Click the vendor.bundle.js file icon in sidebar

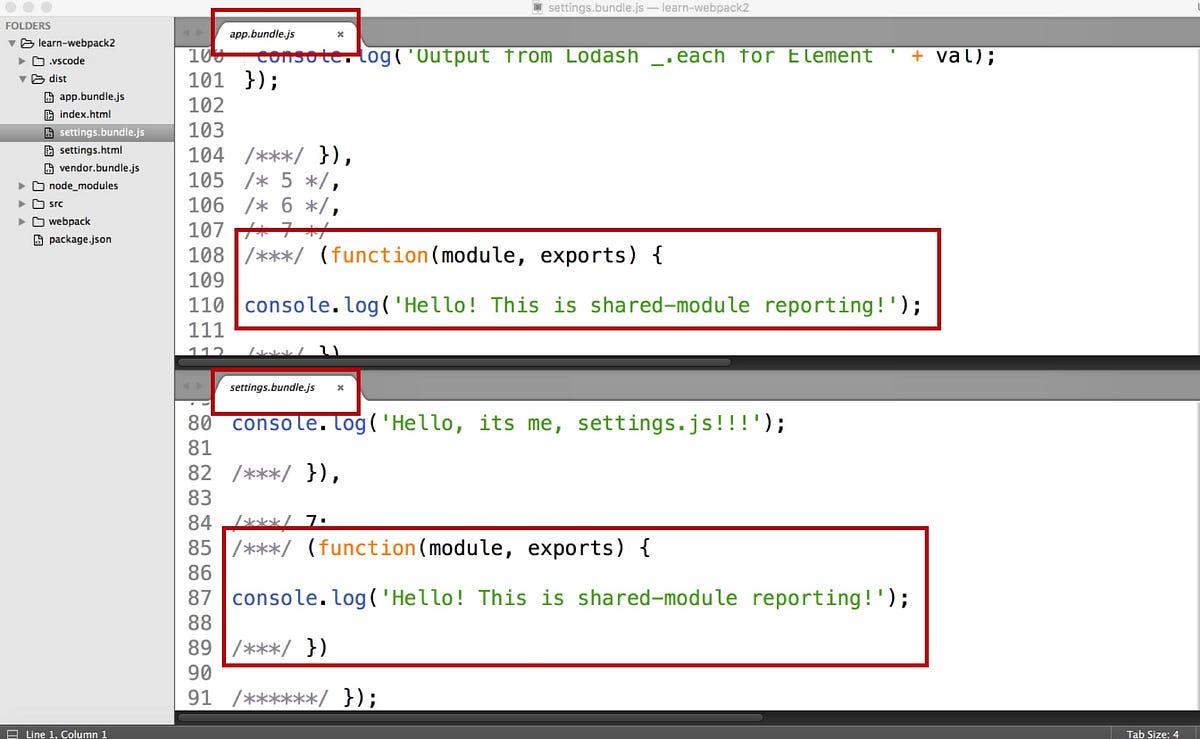(47, 167)
